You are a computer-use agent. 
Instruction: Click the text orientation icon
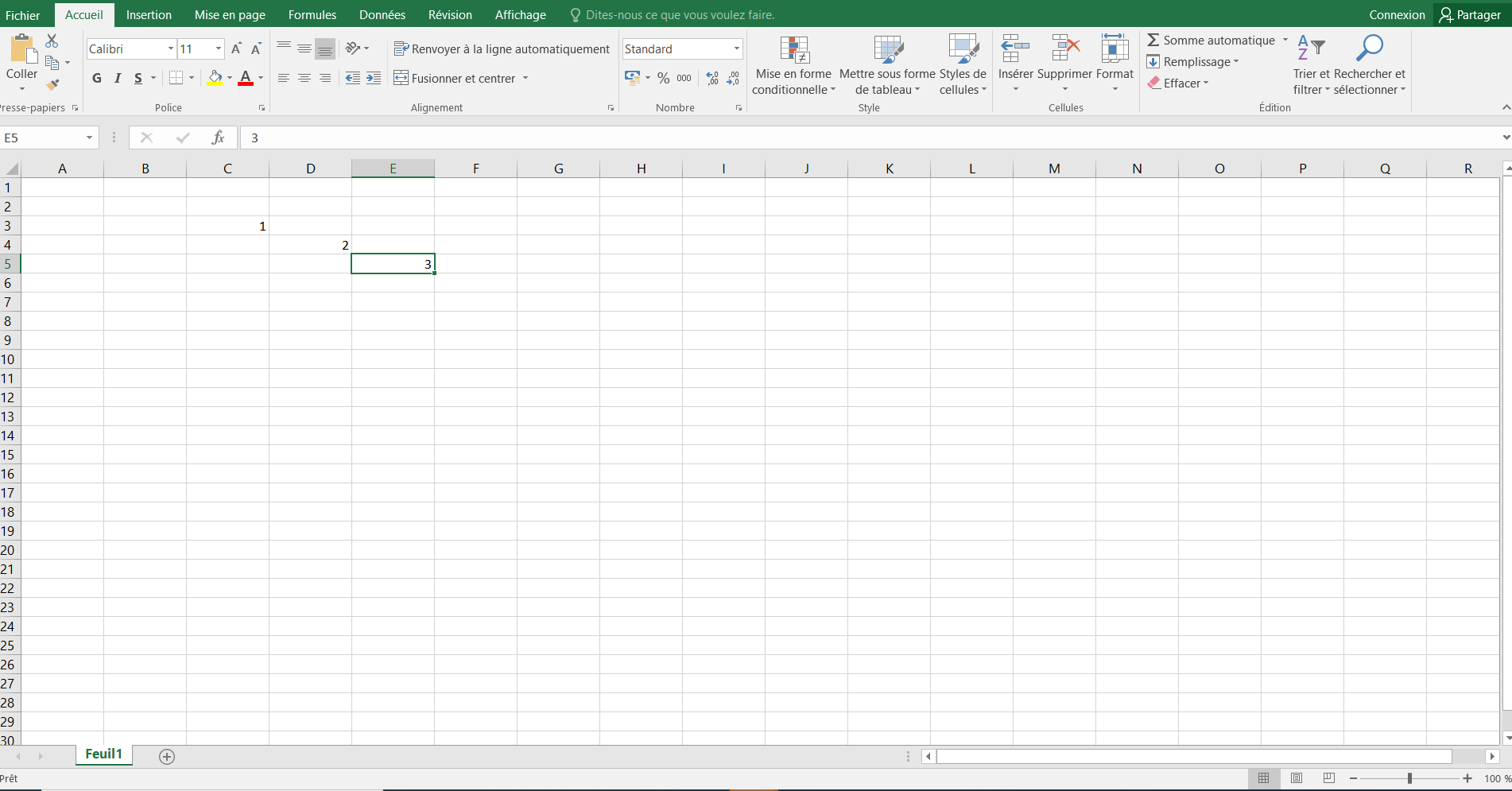pos(354,48)
